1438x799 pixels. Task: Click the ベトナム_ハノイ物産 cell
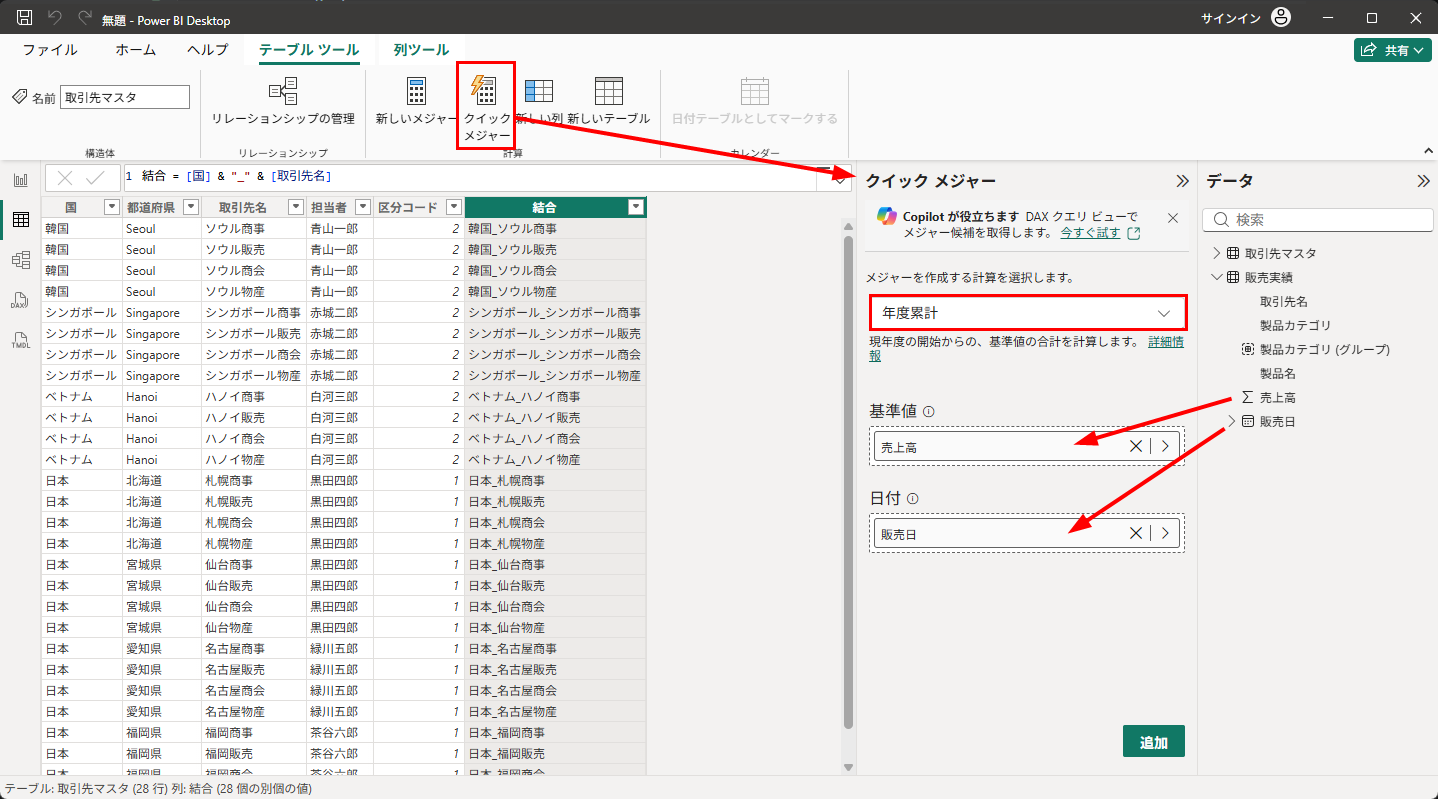tap(555, 460)
